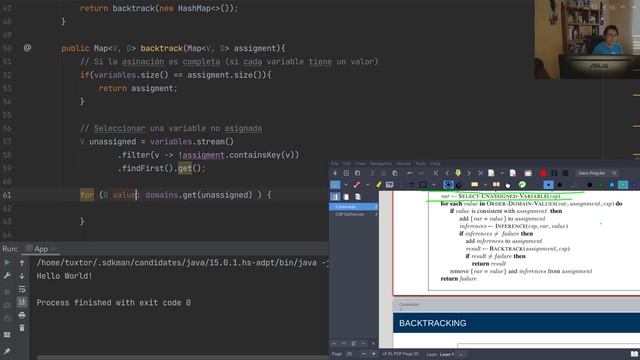640x360 pixels.
Task: Paste in Xournal++ toolbar
Action: 395,173
